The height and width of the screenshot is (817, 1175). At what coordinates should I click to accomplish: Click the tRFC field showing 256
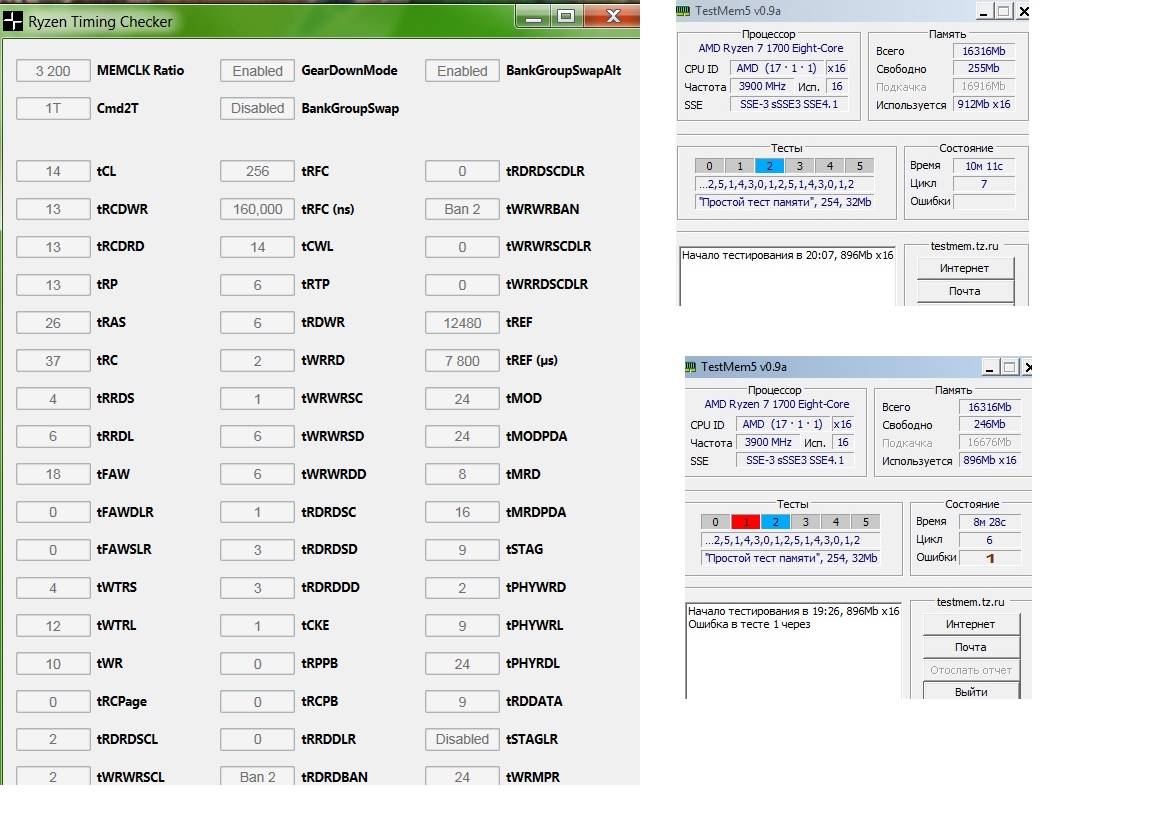coord(257,171)
